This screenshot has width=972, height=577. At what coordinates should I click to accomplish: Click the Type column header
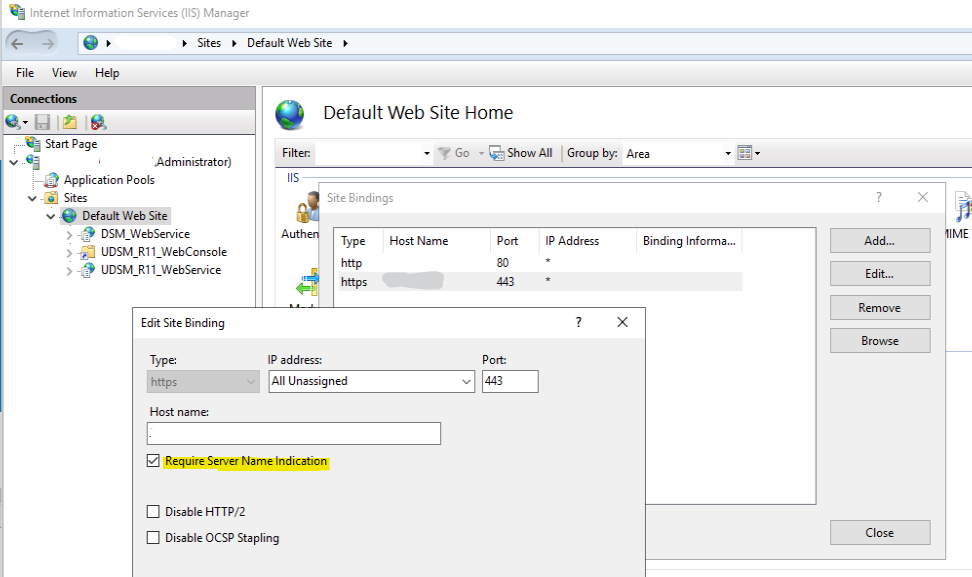360,241
